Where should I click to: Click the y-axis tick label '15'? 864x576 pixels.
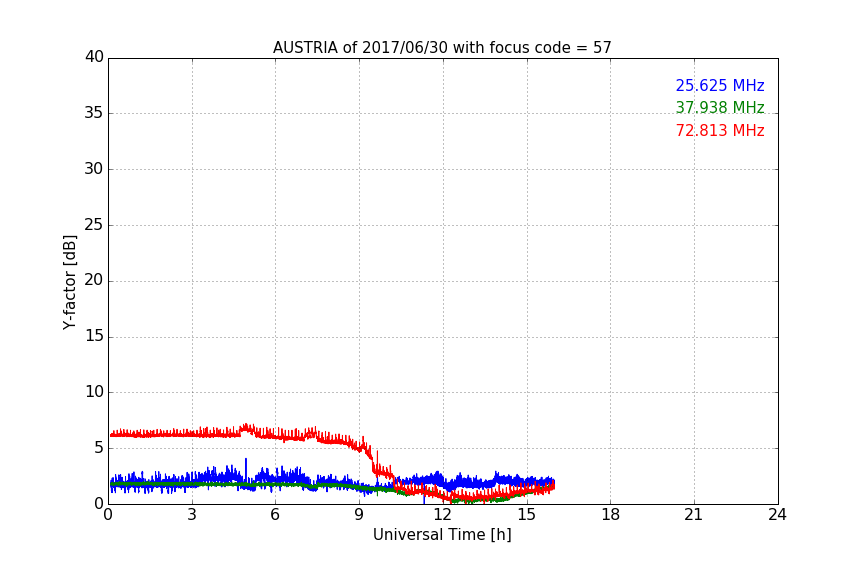coord(94,336)
